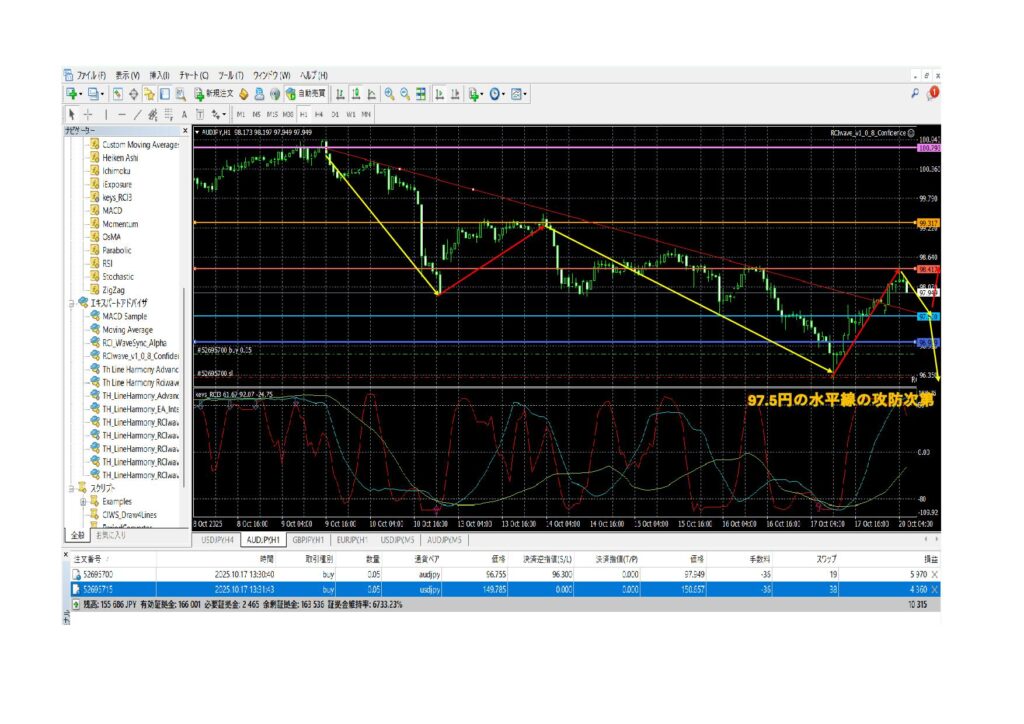The image size is (1024, 724).
Task: Click the 新規注文 (New Order) button
Action: point(213,94)
